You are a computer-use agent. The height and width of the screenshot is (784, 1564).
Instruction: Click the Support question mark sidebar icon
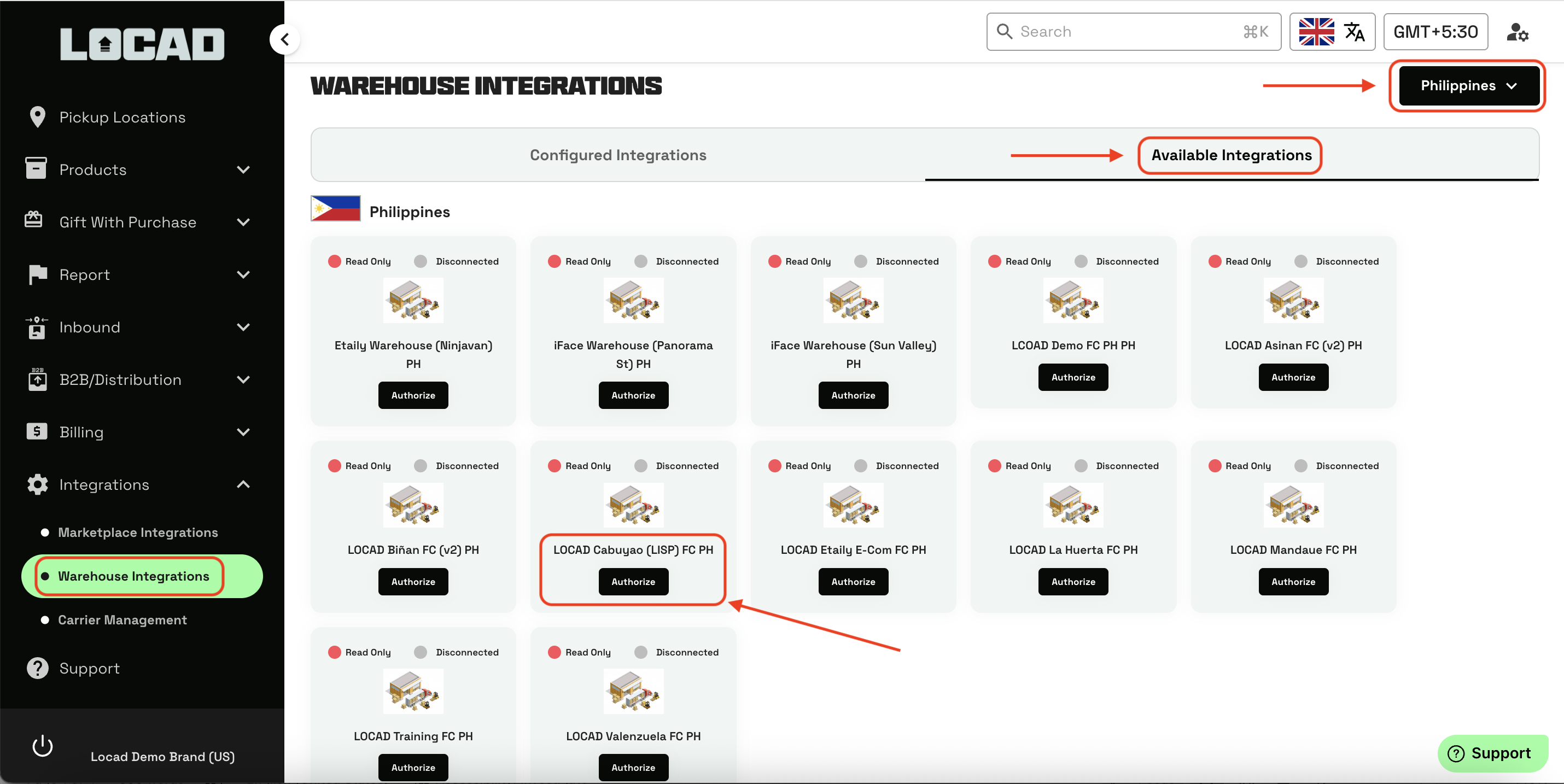pos(37,668)
